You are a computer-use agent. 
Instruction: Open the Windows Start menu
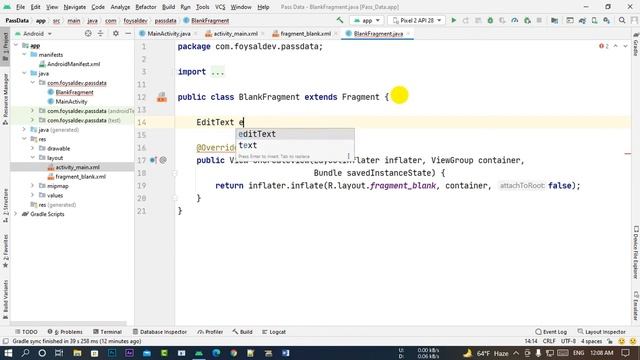(x=8, y=353)
